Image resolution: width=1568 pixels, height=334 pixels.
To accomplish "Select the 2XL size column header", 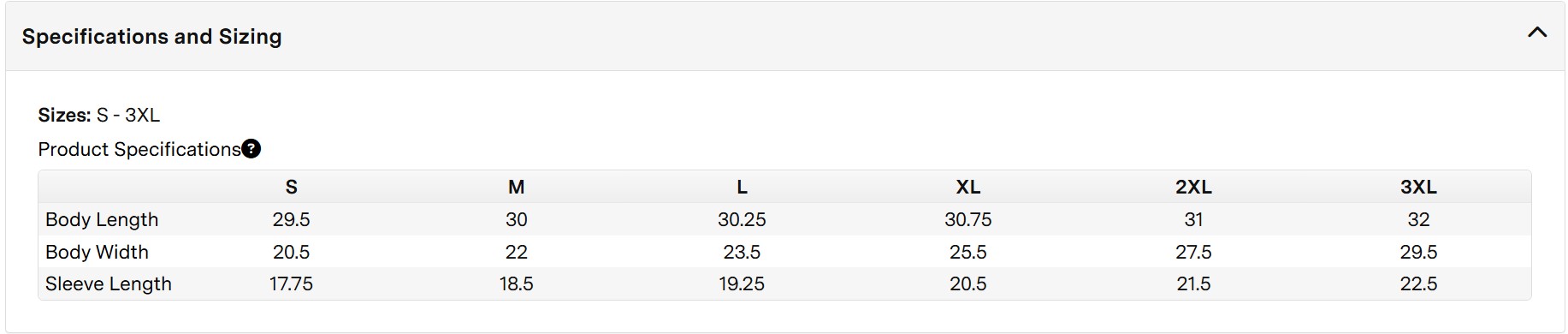I will pos(1193,187).
